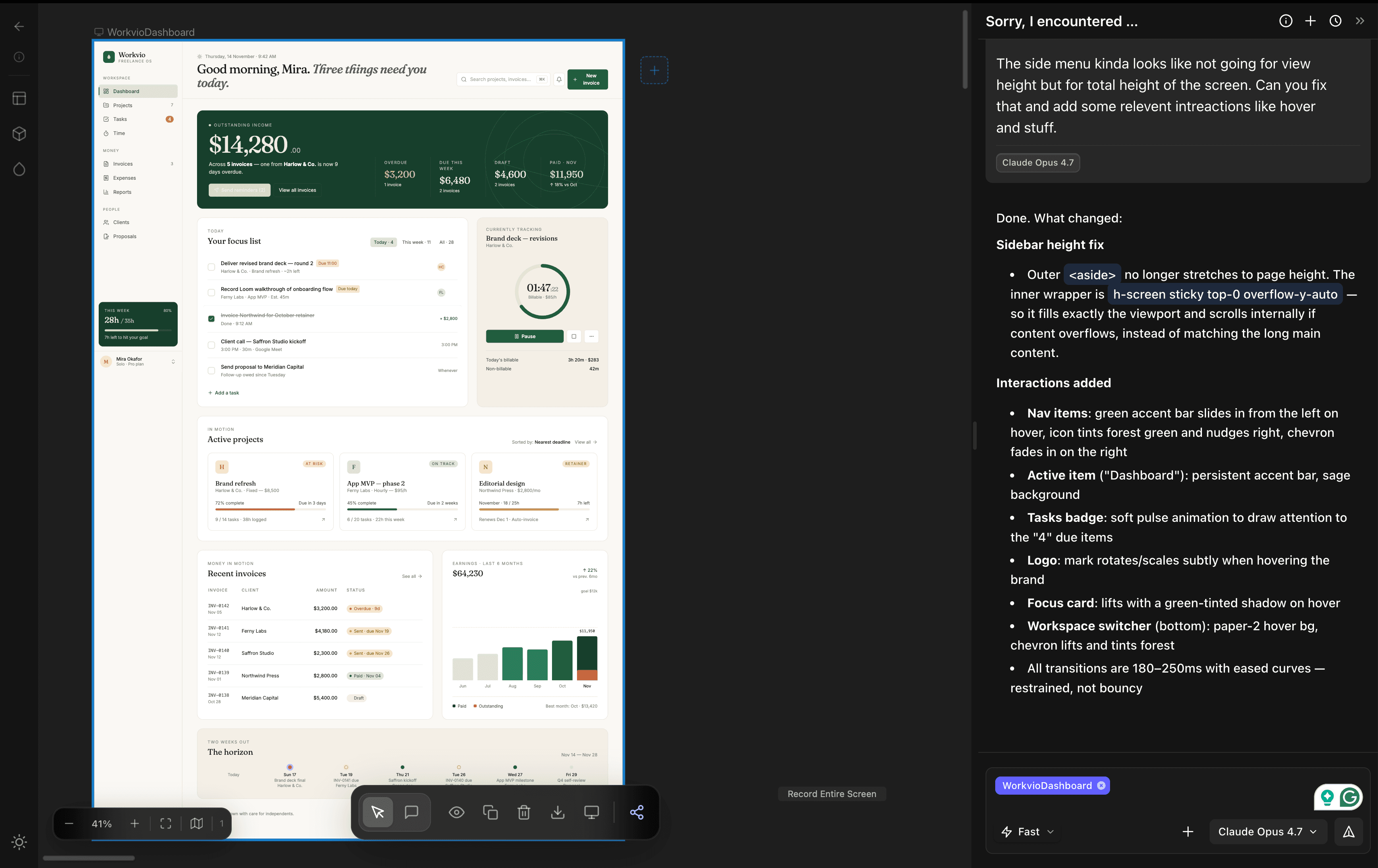Screen dimensions: 1378x868
Task: Select Invoices in the Money sidebar menu
Action: tap(122, 164)
